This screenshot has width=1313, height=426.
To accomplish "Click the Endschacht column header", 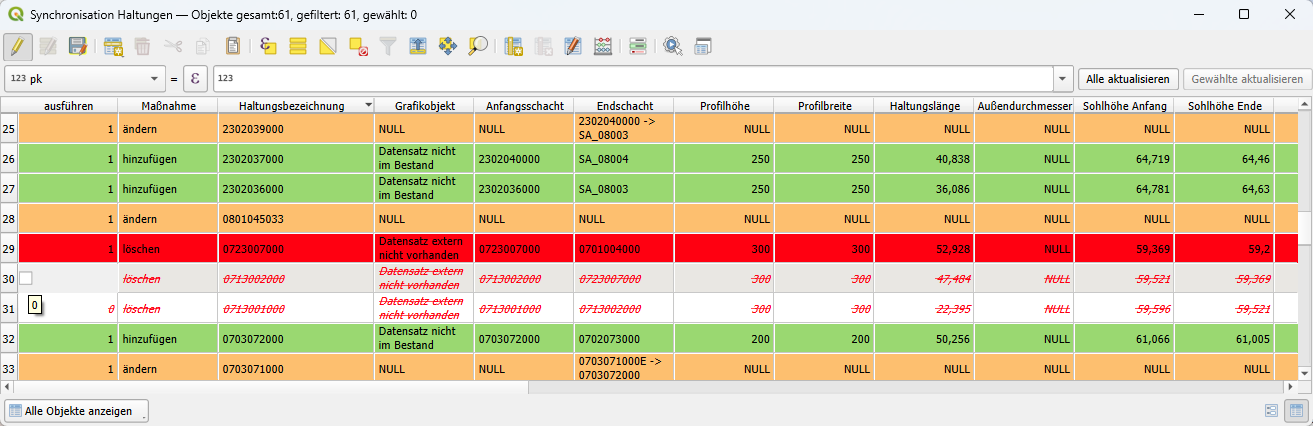I will click(624, 105).
